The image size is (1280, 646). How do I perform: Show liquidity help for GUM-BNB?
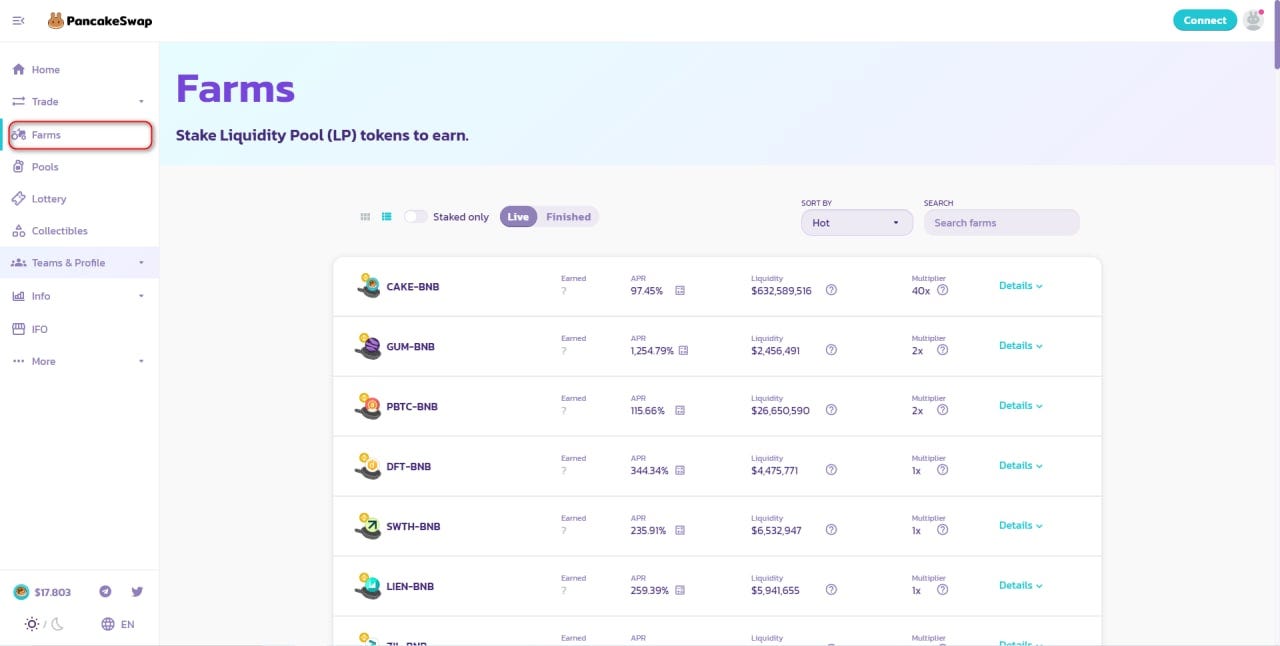point(831,350)
